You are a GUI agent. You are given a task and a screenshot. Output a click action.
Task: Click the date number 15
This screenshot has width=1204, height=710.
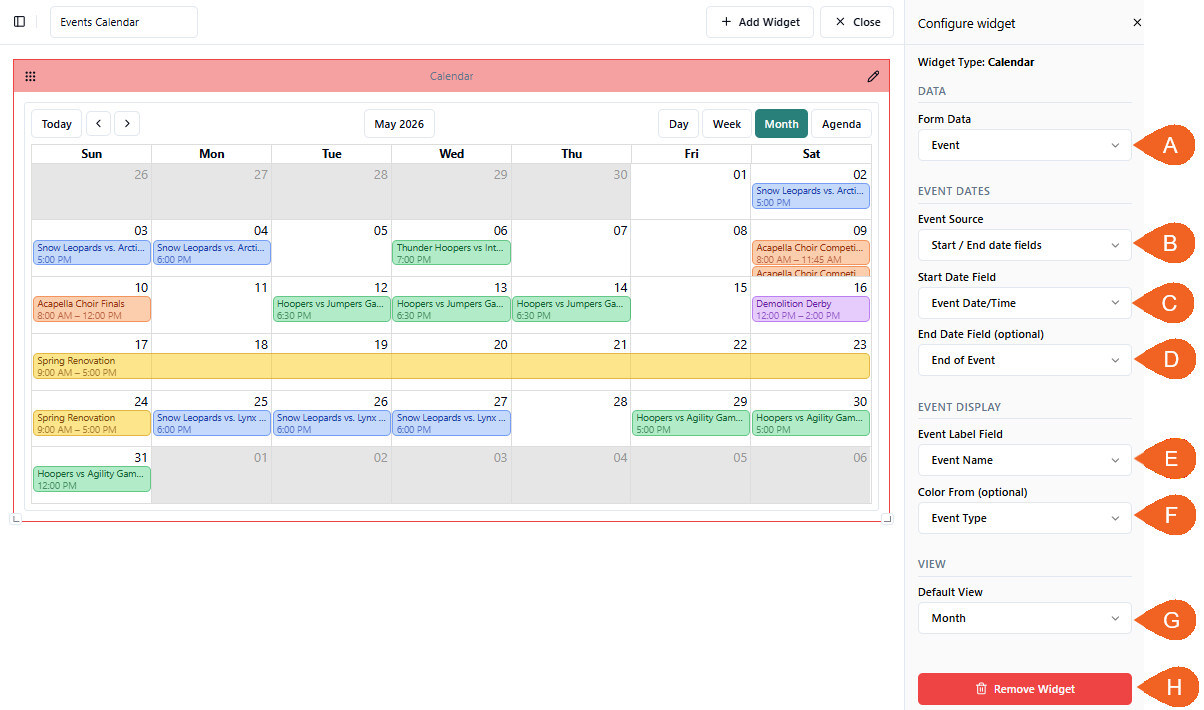[740, 288]
